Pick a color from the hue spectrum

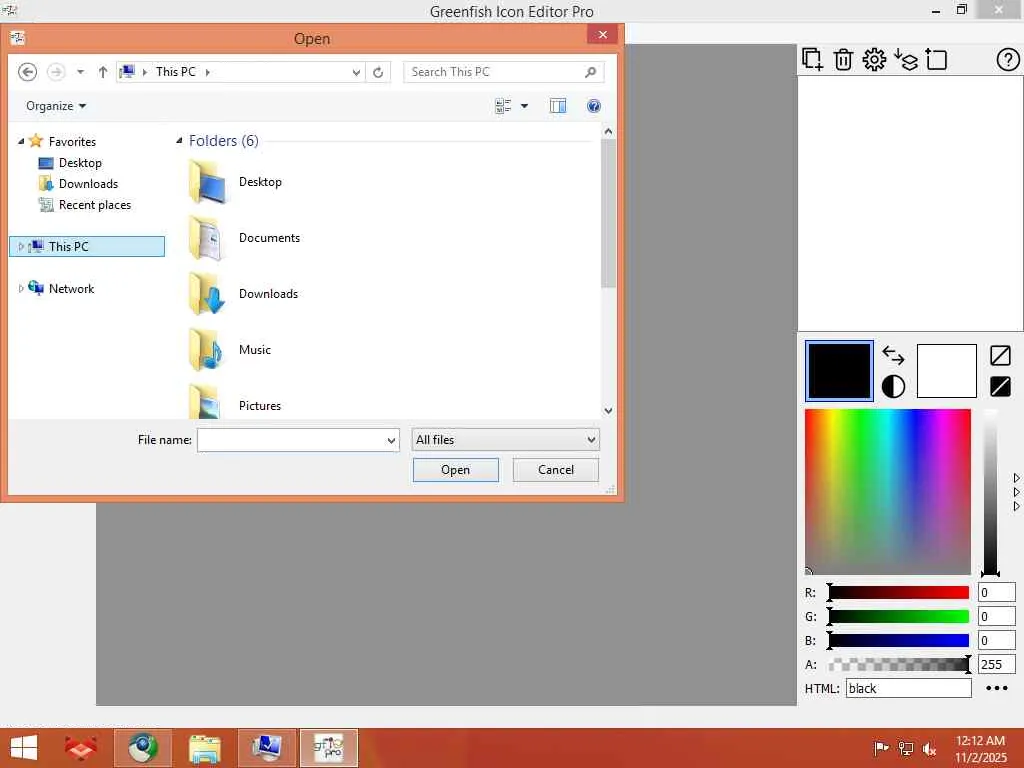click(888, 492)
